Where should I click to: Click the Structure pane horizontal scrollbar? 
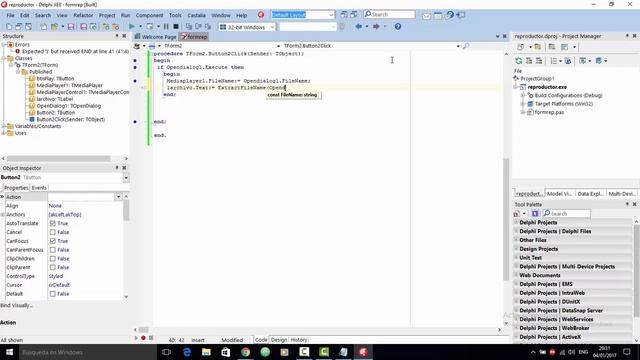pyautogui.click(x=58, y=158)
